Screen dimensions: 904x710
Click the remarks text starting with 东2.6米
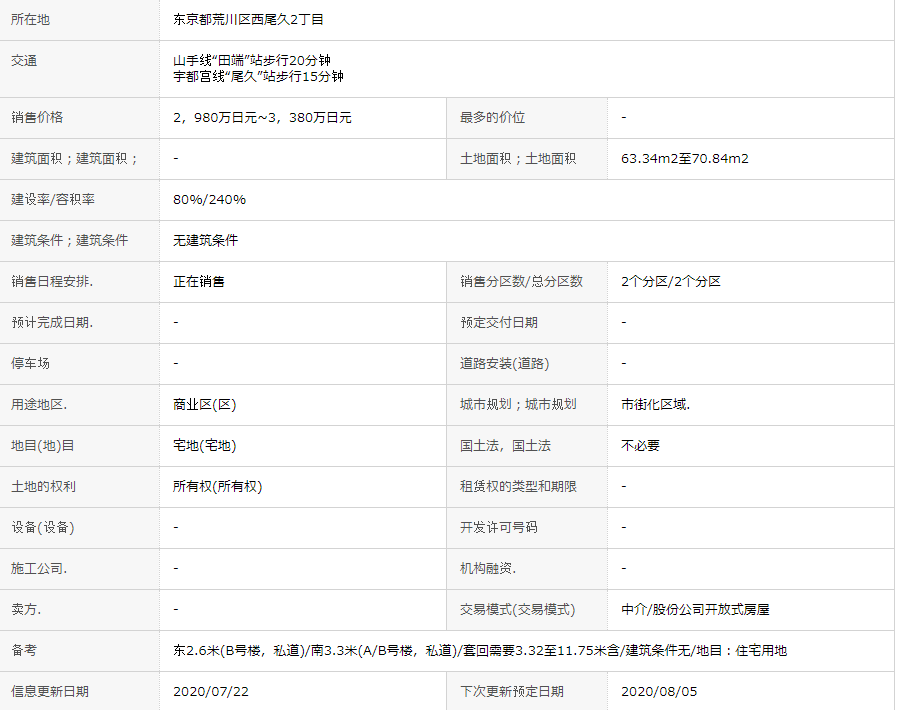point(479,650)
